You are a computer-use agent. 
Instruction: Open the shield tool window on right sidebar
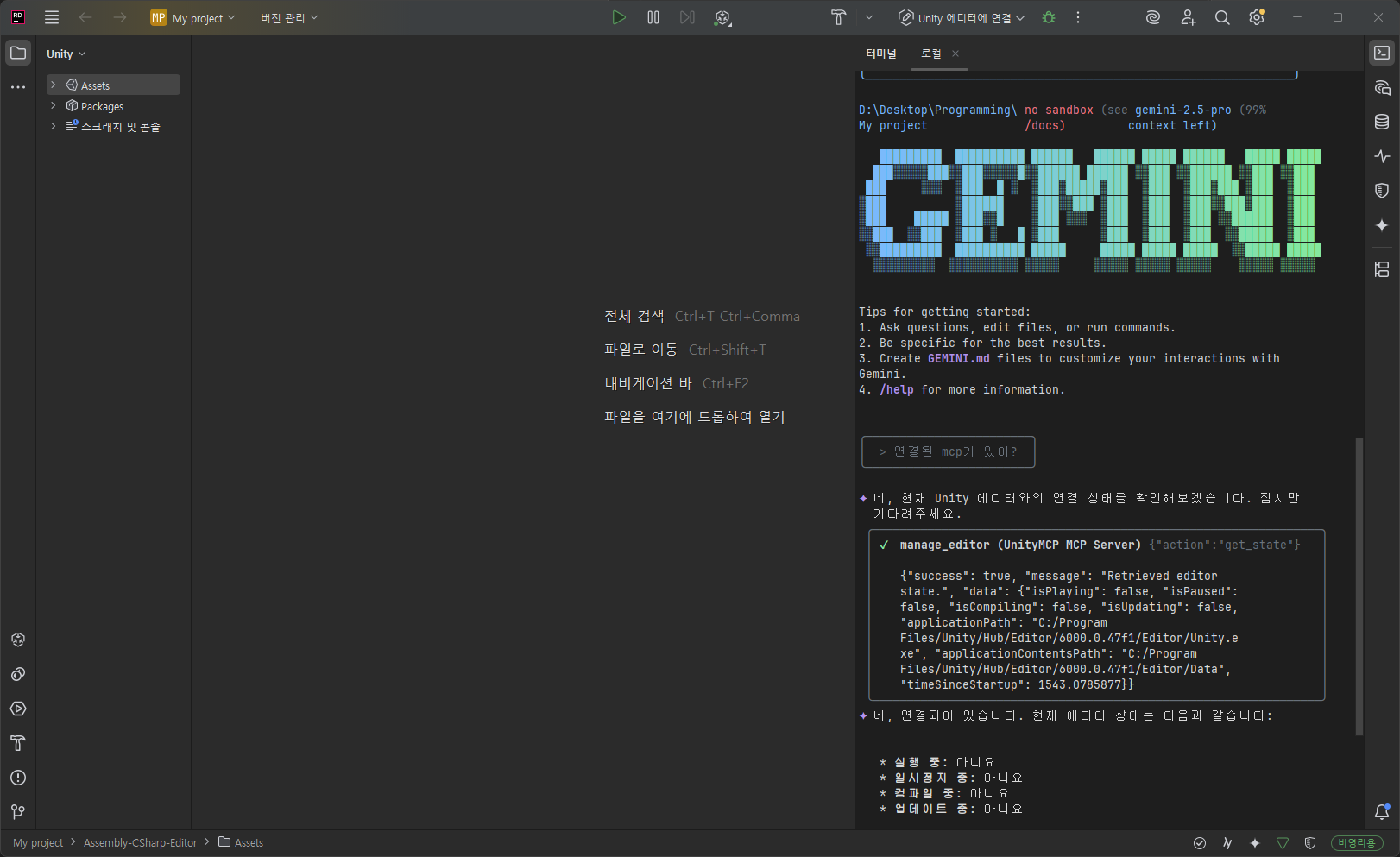click(1382, 191)
